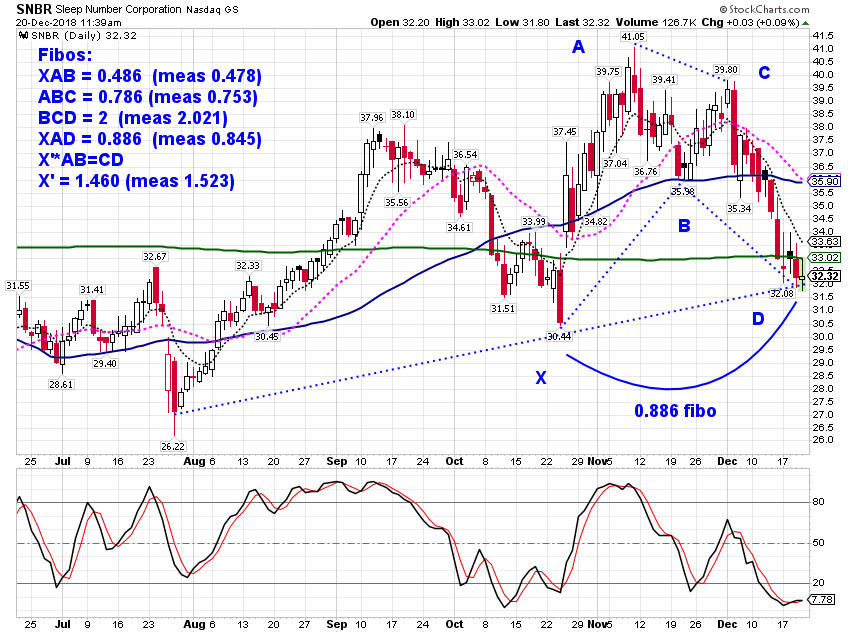The height and width of the screenshot is (633, 850).
Task: Click the XAB = 0.486 Fibonacci line
Action: pos(150,76)
